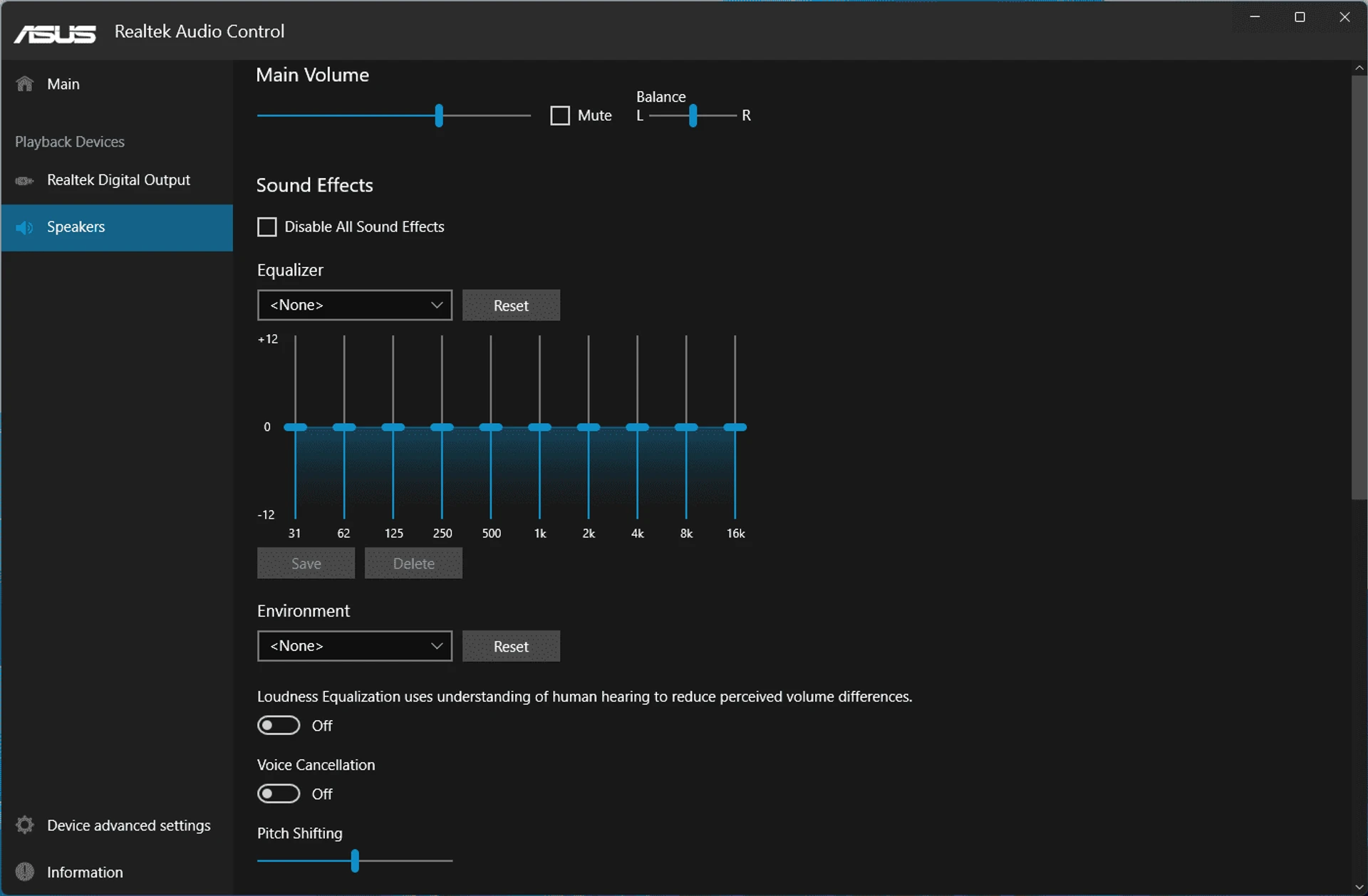1368x896 pixels.
Task: Turn on Loudness Equalization toggle
Action: coord(279,725)
